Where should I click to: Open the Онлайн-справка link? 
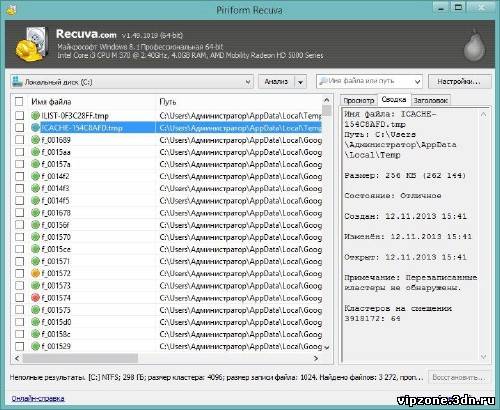[x=38, y=398]
